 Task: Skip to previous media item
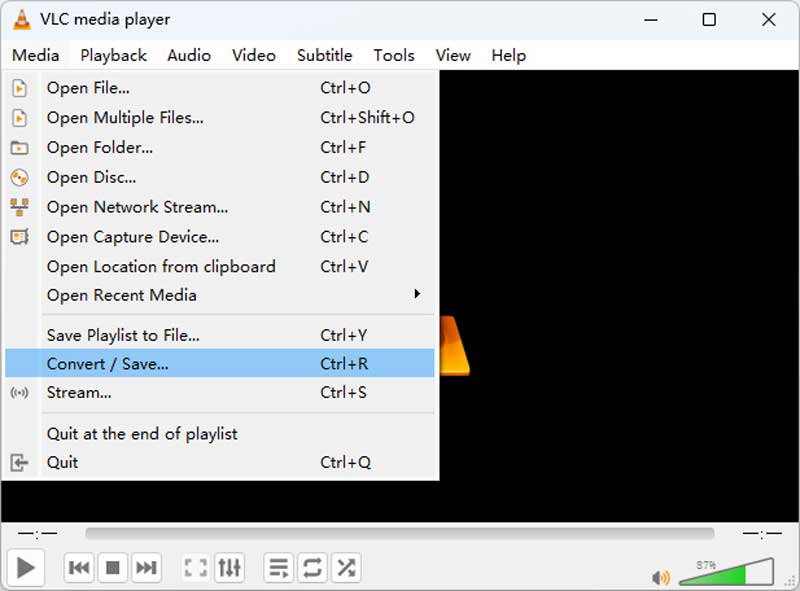click(79, 567)
